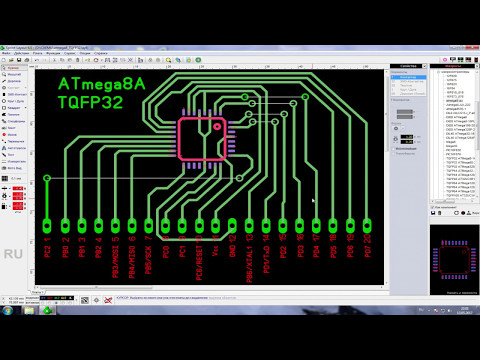The image size is (480, 360).
Task: Click the Print icon in toolbar
Action: point(27,60)
